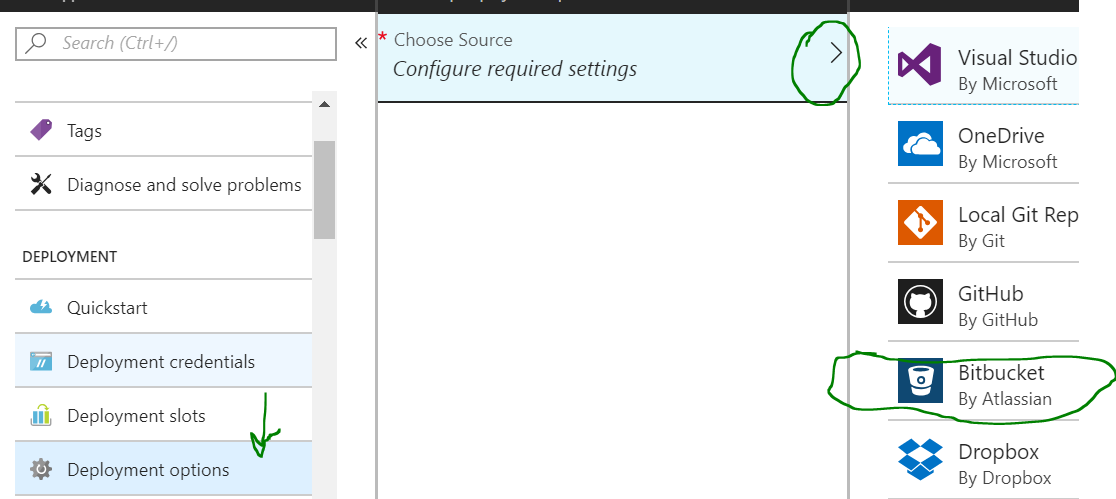This screenshot has width=1116, height=499.
Task: Focus the Search (Ctrl+/) input field
Action: tap(176, 43)
